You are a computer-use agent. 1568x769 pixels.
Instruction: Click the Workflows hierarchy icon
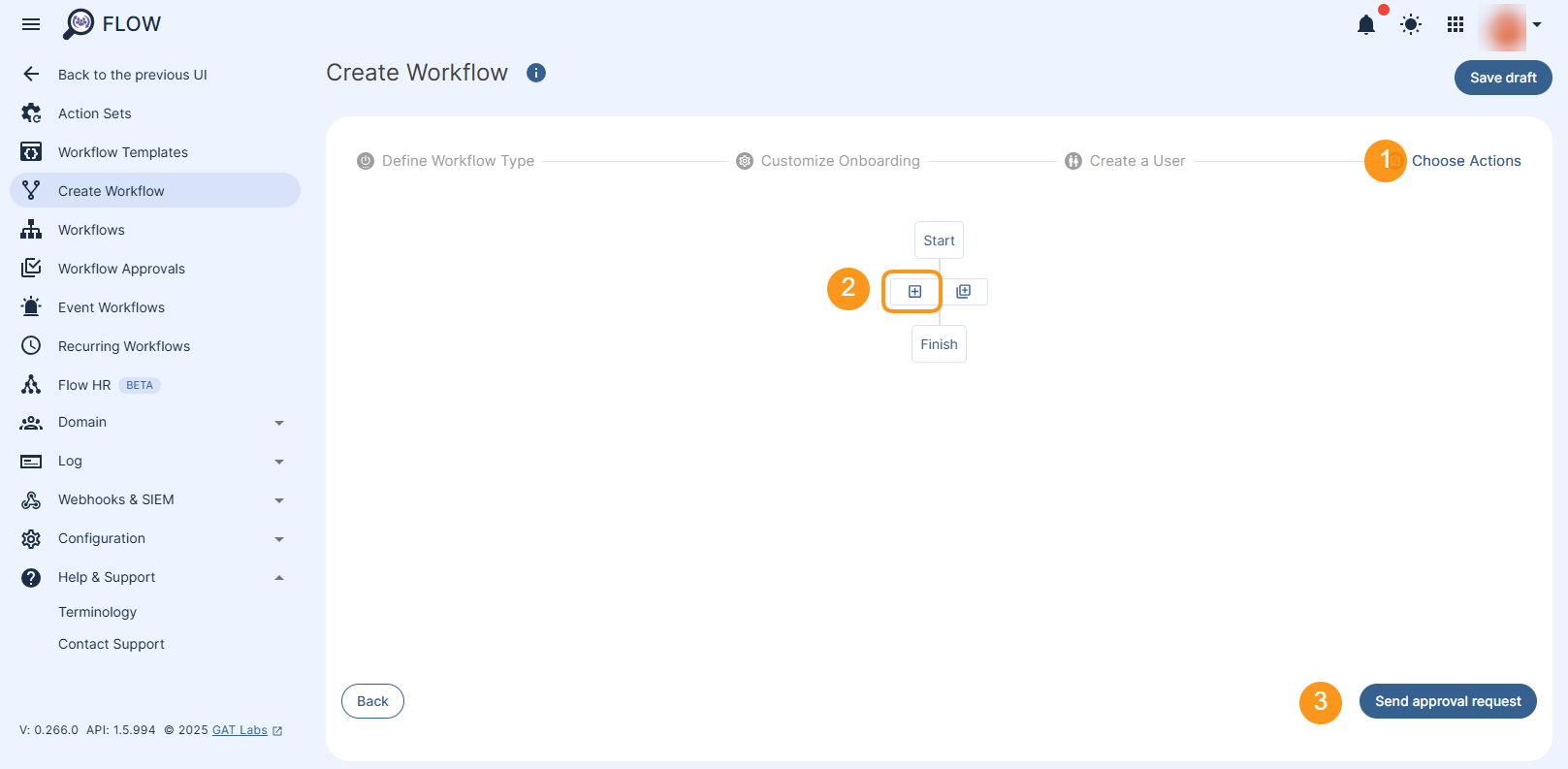point(31,229)
